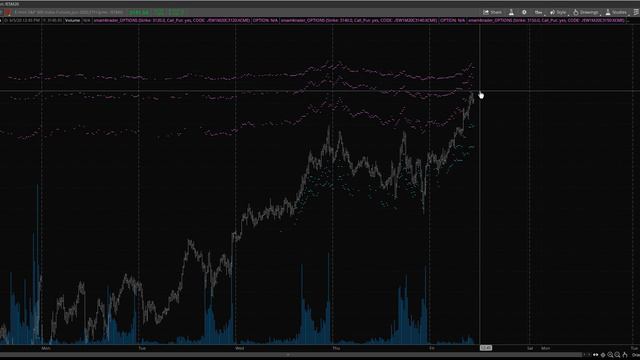Screen dimensions: 640x360
Task: Click the red symbol icon left of instrument name
Action: coord(8,12)
